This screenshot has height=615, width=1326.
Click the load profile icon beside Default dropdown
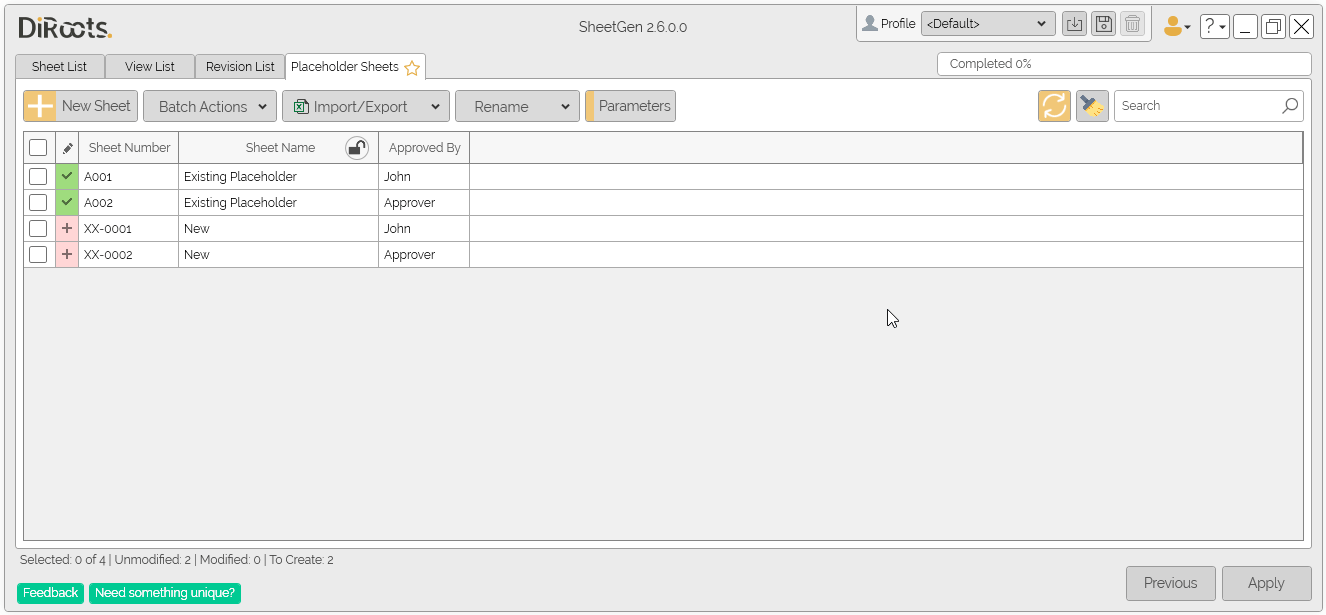pos(1074,23)
